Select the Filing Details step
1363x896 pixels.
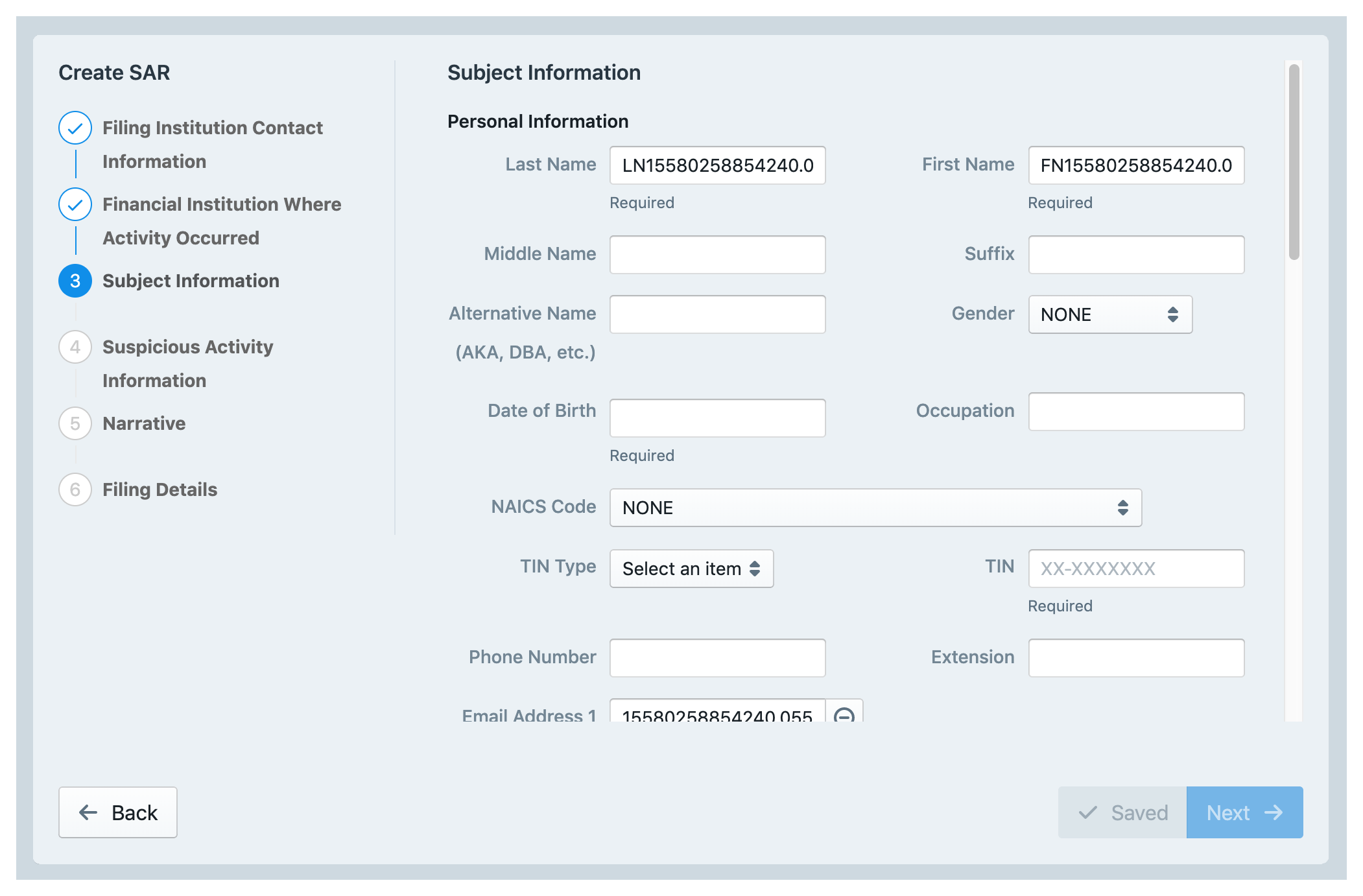pos(160,489)
